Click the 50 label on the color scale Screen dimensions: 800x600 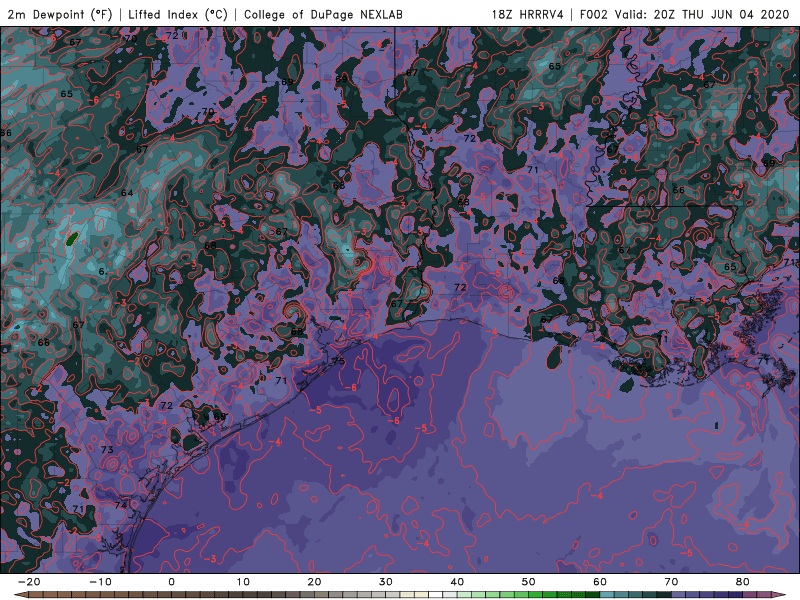click(x=529, y=582)
